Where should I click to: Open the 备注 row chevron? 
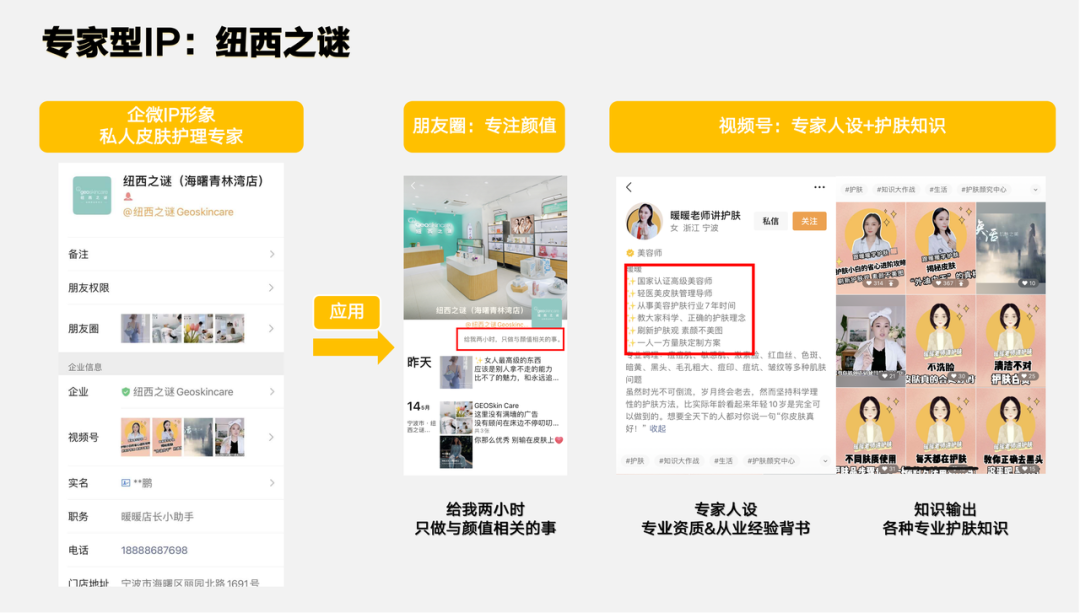(x=272, y=254)
